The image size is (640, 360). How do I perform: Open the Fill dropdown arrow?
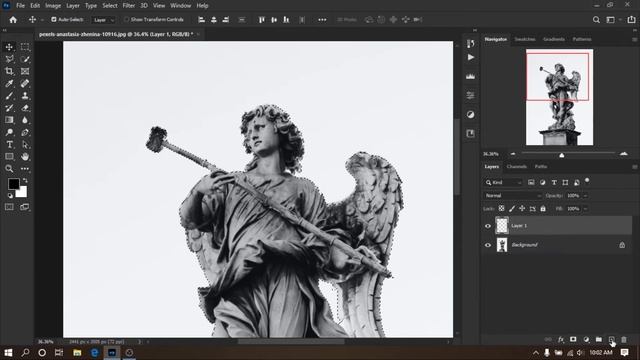(x=585, y=209)
